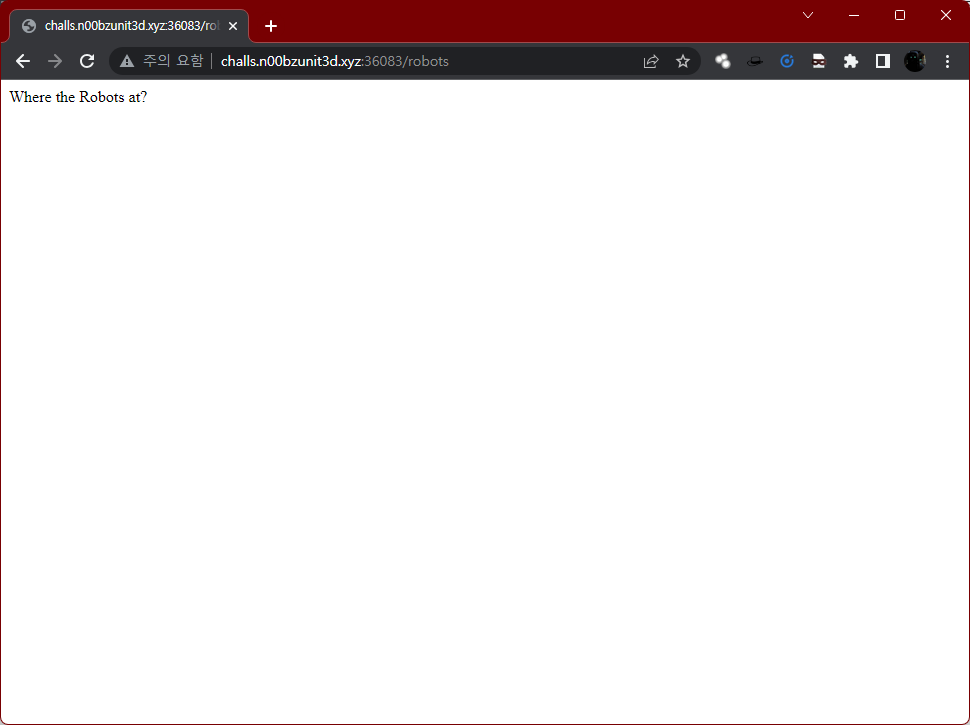Go back to the previous page
The image size is (970, 725).
click(23, 61)
